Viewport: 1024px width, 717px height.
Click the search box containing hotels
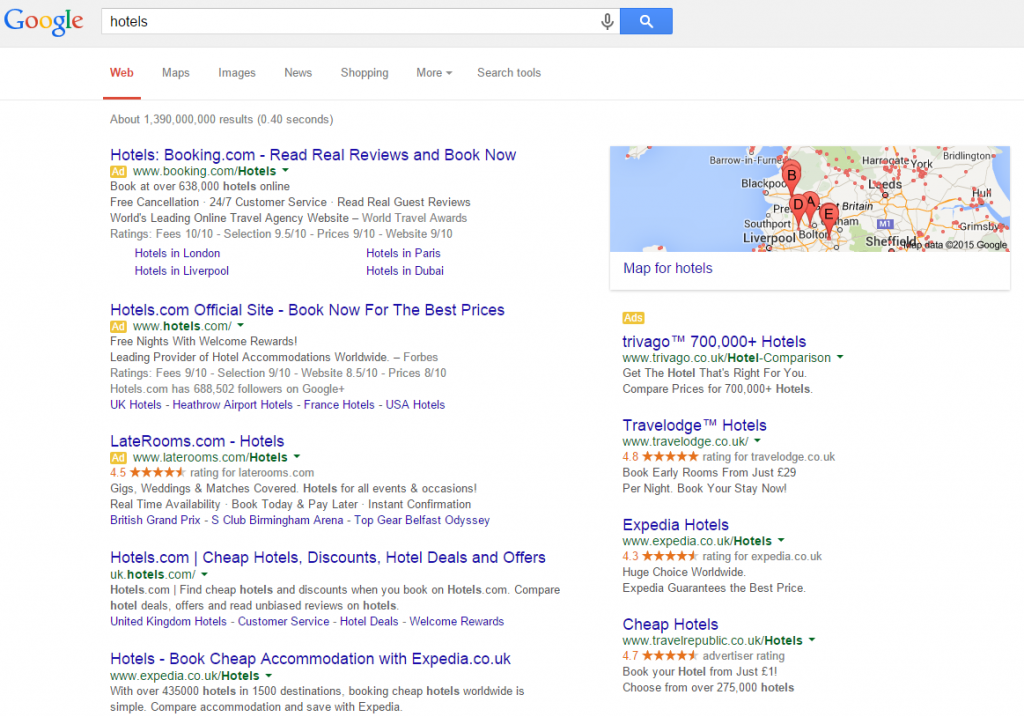pos(350,21)
